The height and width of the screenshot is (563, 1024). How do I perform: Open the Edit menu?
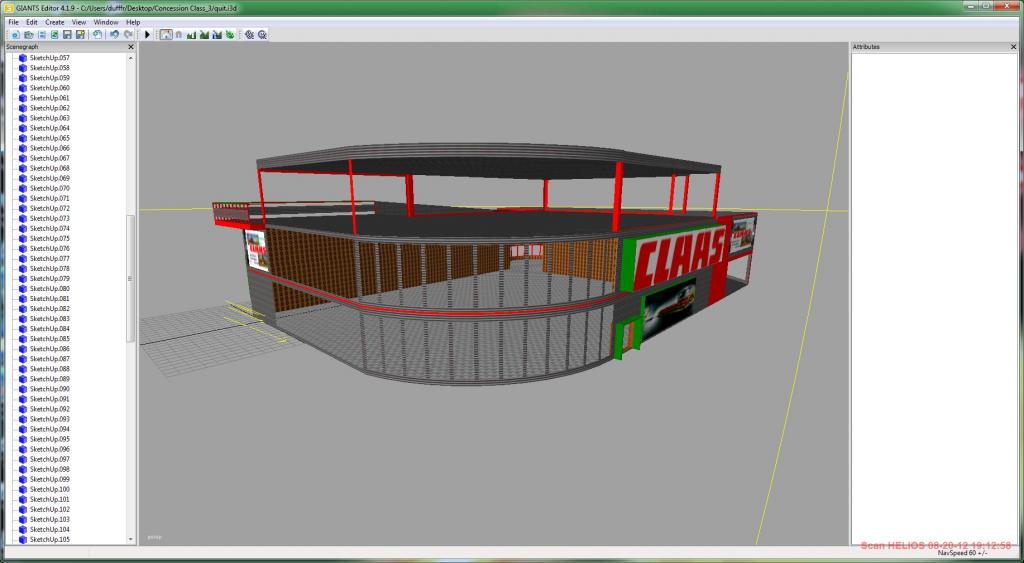click(x=31, y=22)
